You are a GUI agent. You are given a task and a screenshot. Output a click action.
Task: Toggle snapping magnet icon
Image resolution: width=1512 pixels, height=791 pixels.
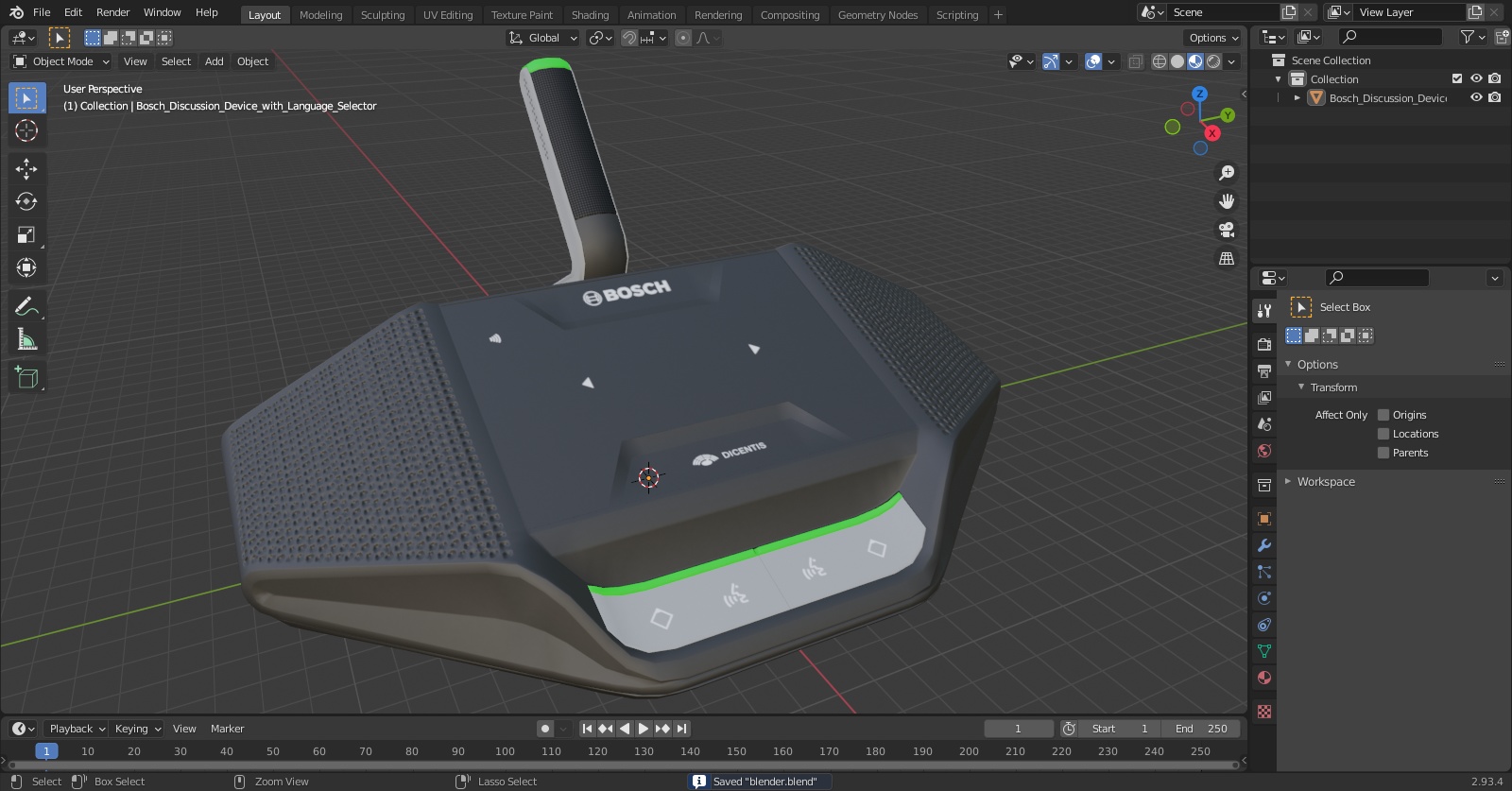(x=628, y=38)
